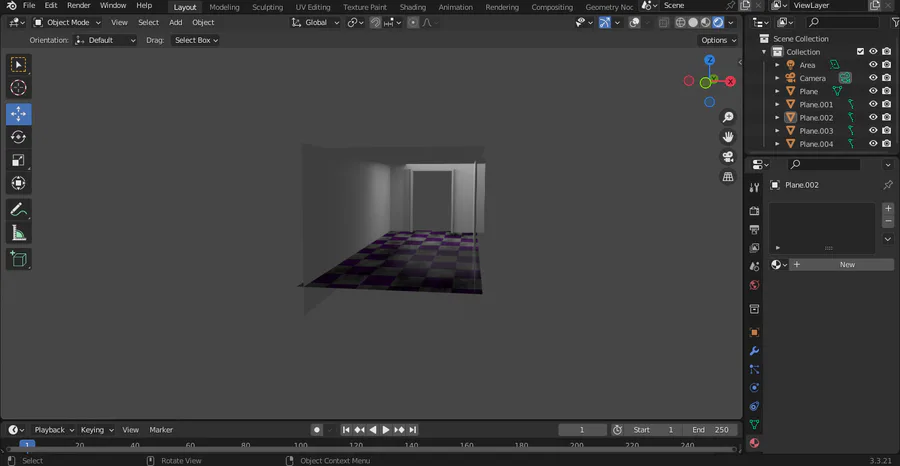
Task: Open the Tool properties tab
Action: tap(754, 187)
